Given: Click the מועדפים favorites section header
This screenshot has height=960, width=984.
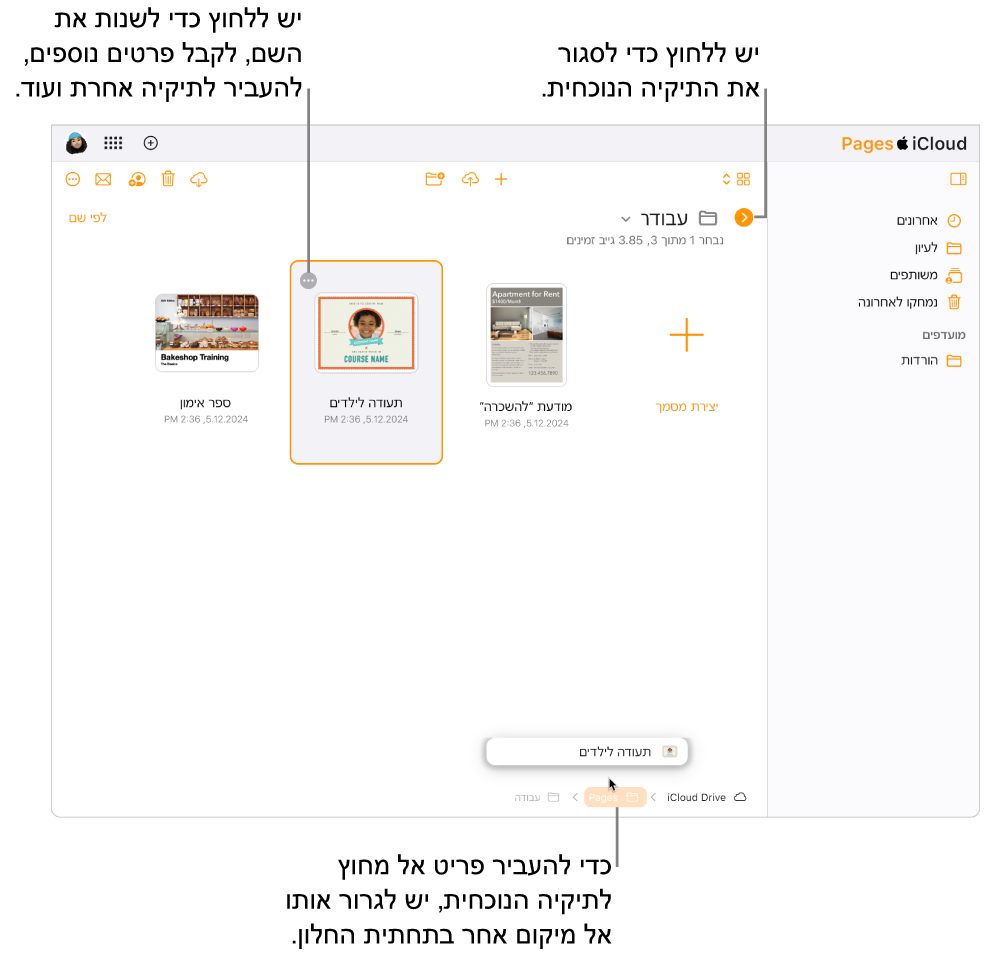Looking at the screenshot, I should click(943, 335).
